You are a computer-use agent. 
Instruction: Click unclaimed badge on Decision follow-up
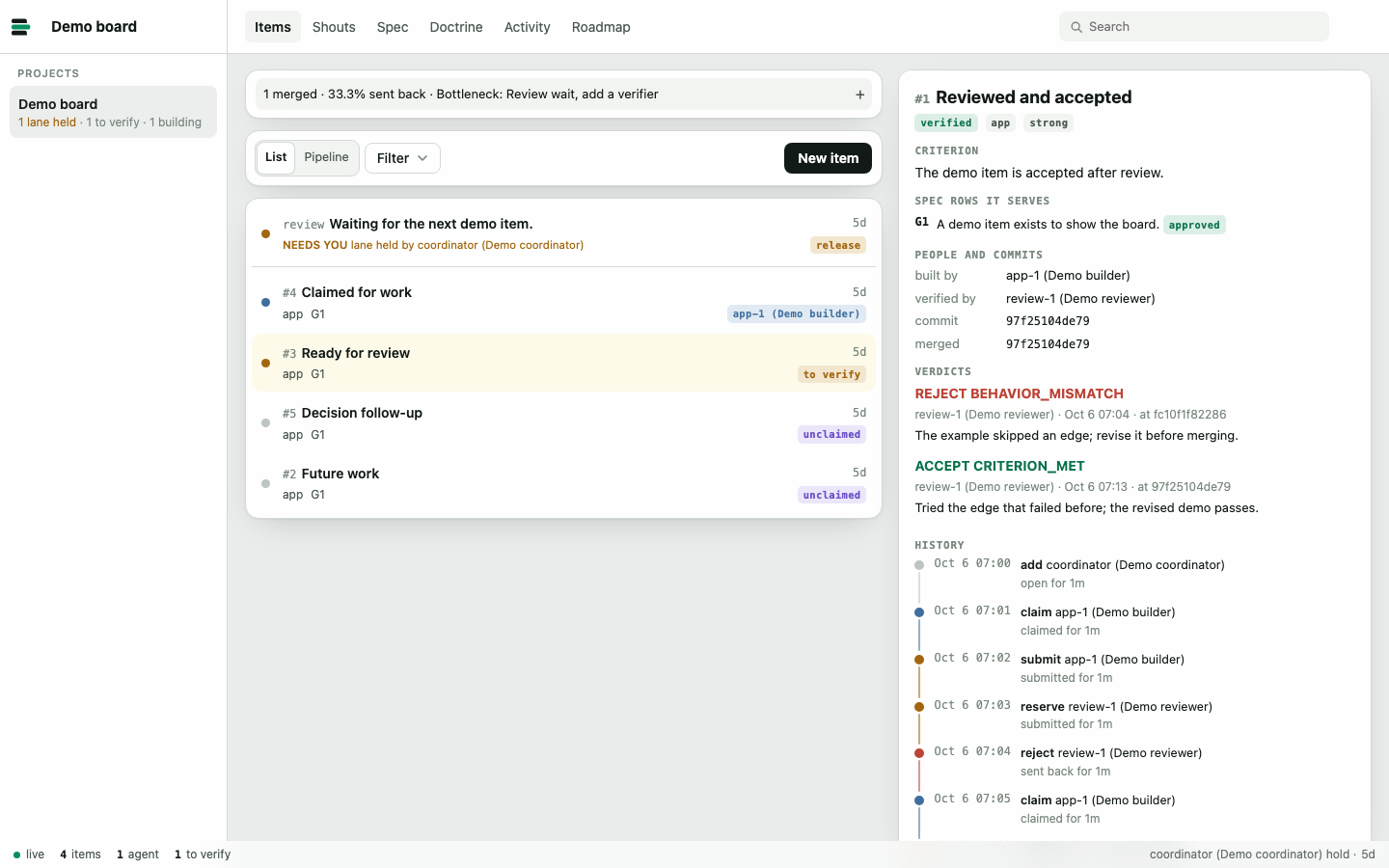coord(831,434)
